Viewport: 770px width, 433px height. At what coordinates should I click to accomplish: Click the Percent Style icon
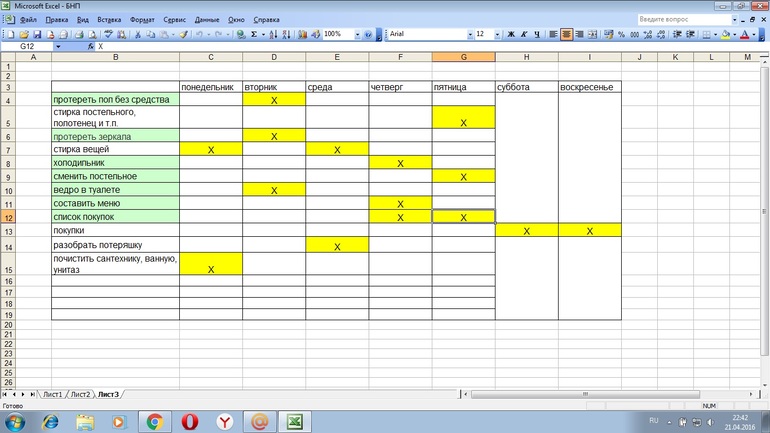pos(621,34)
